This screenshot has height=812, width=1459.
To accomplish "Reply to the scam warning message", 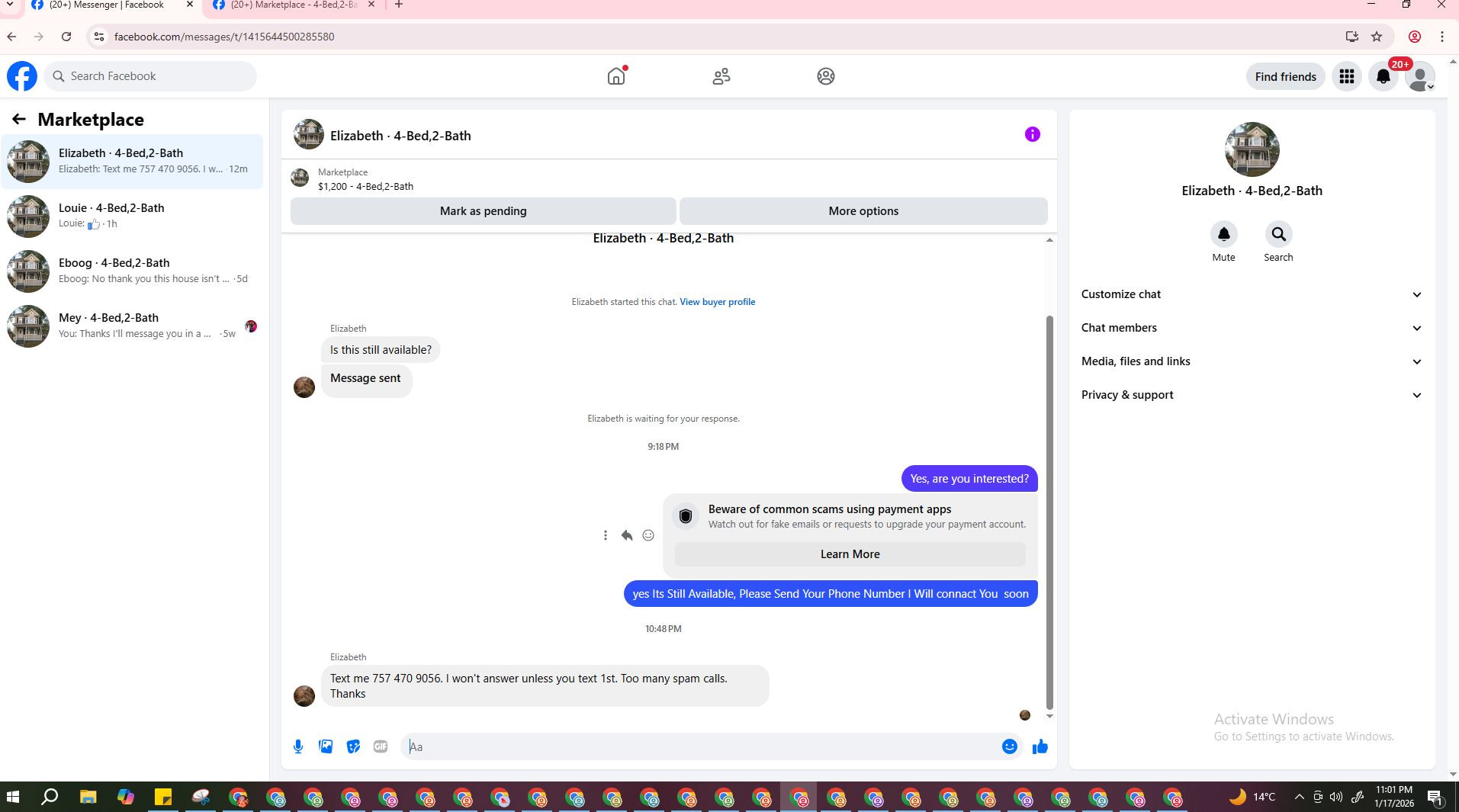I will [x=627, y=535].
